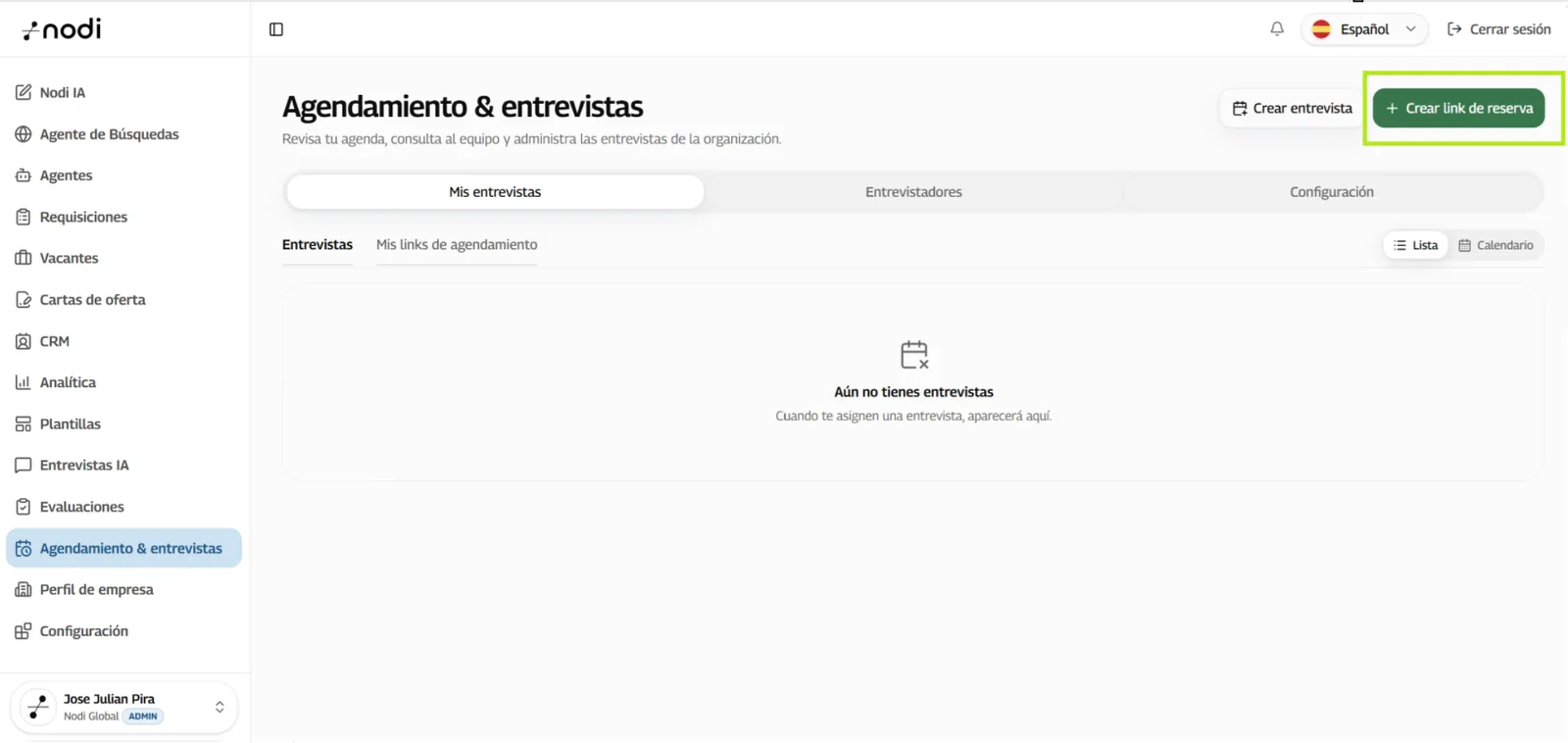Open Mis links de agendamiento sub-tab
1568x743 pixels.
[457, 245]
